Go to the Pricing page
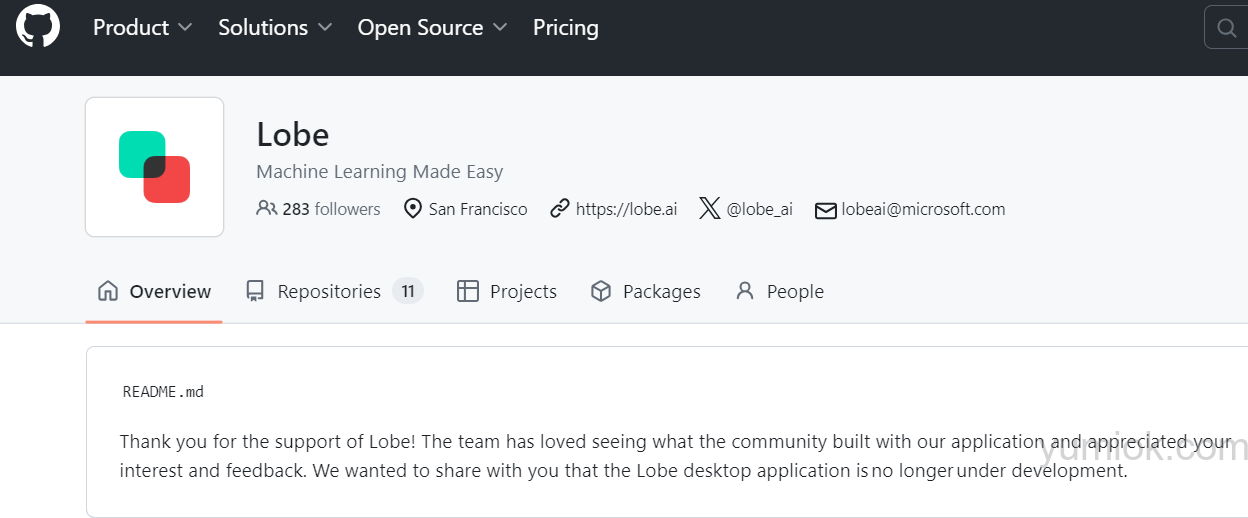This screenshot has width=1248, height=518. click(x=566, y=28)
